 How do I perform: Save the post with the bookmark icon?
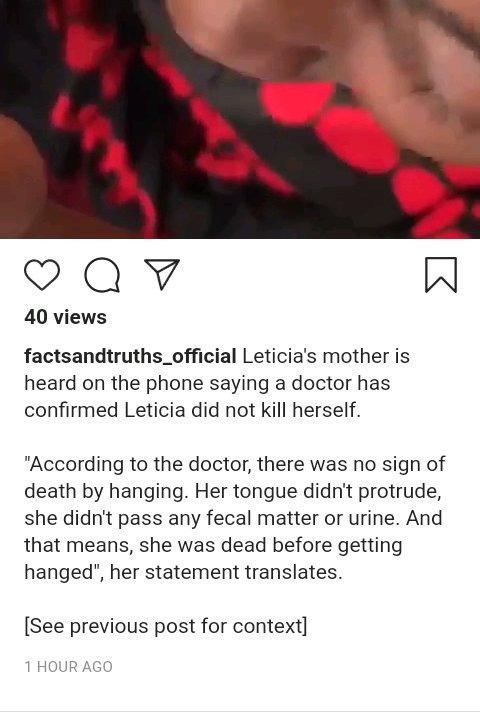point(441,274)
